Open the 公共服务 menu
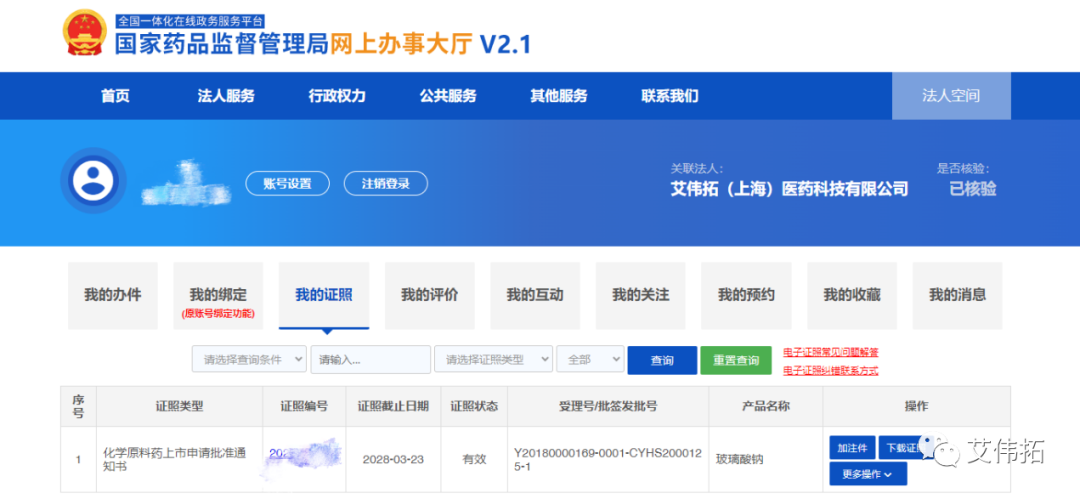 click(x=448, y=96)
